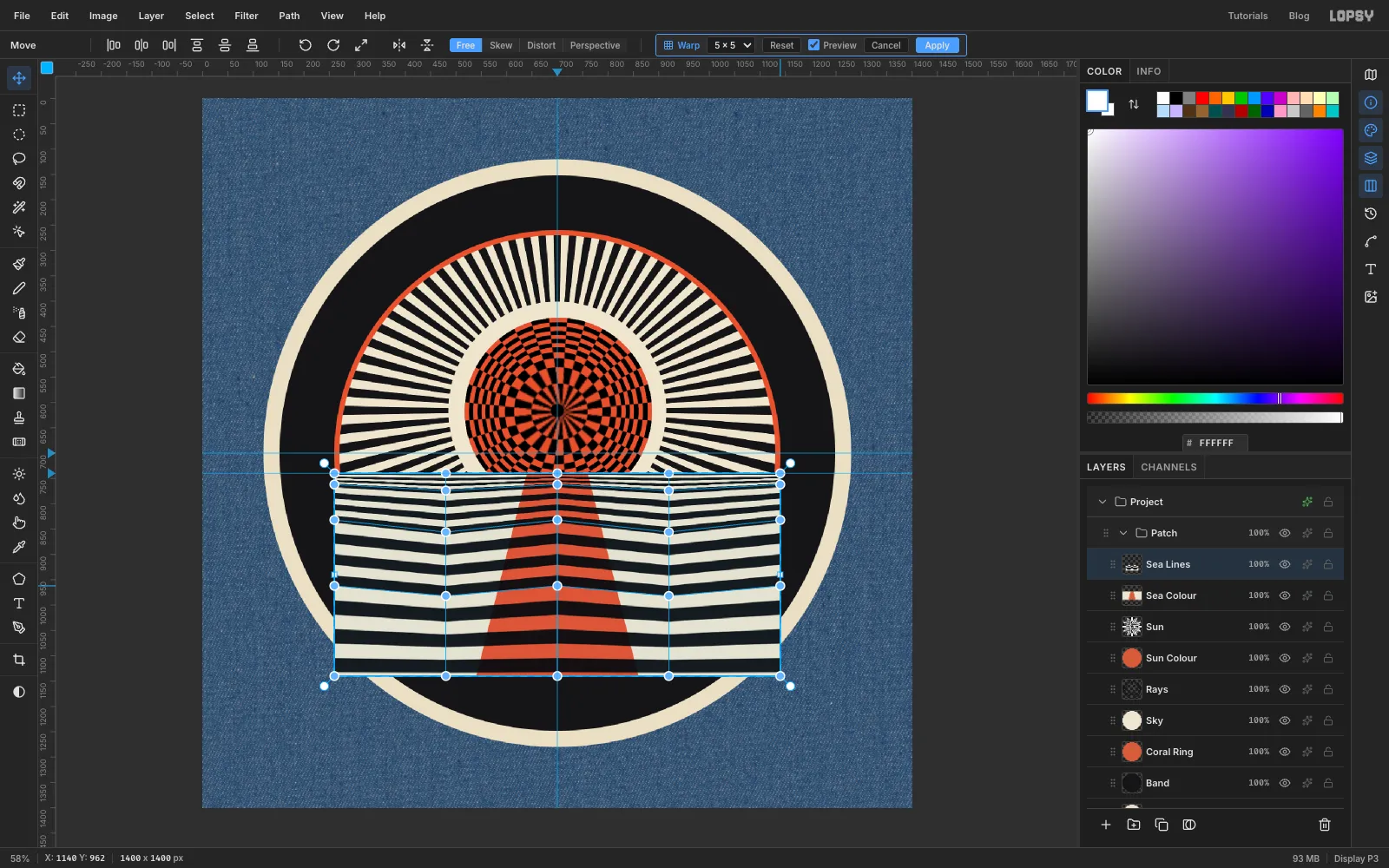Lock the Sky layer

1328,720
